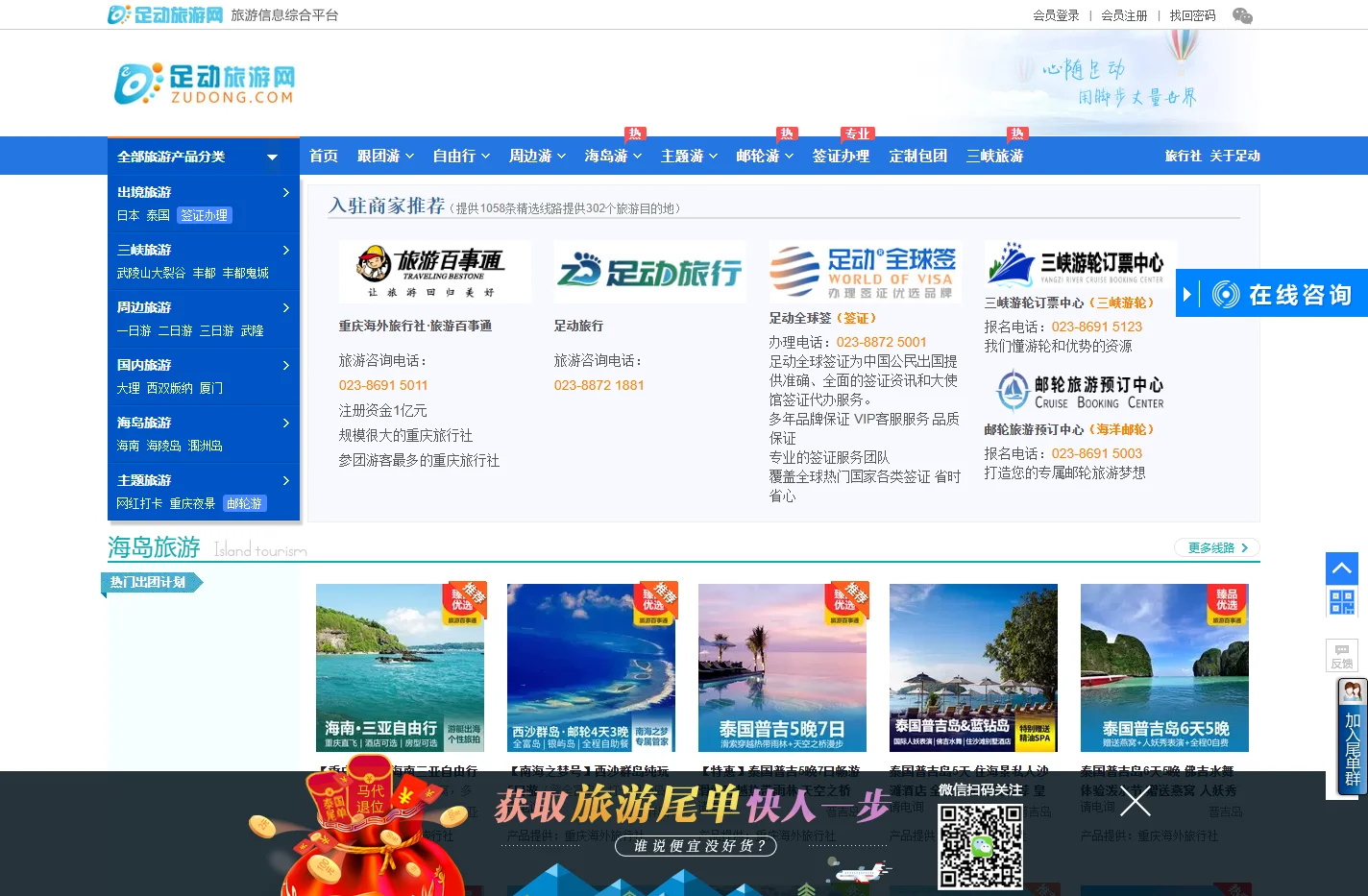Open 签证办理 nav item

click(841, 156)
